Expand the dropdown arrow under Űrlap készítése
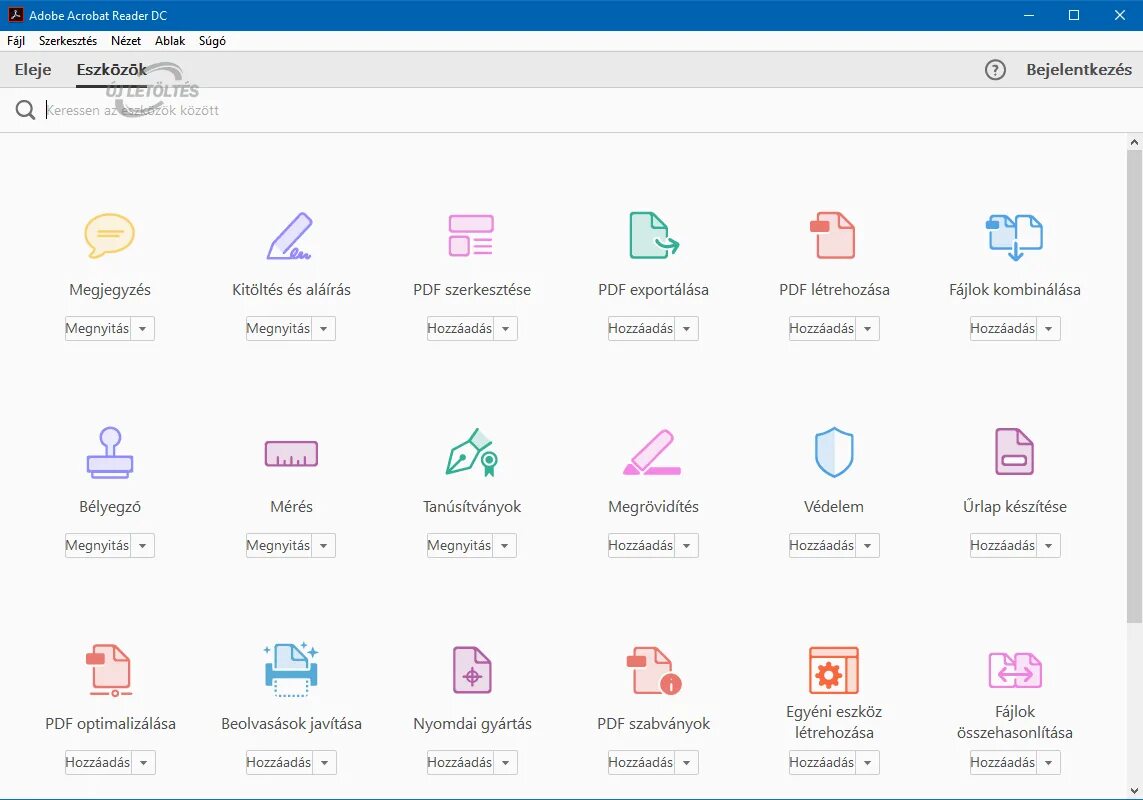 pos(1049,545)
